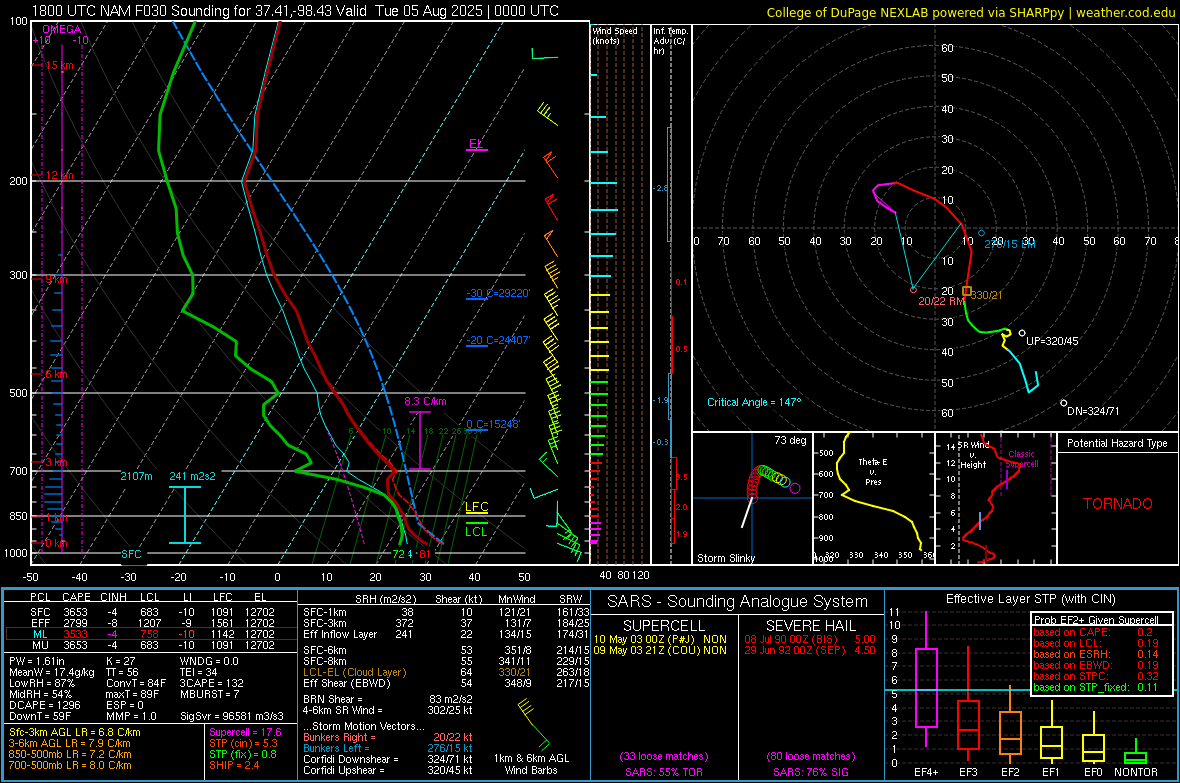The height and width of the screenshot is (783, 1180).
Task: Click the DCAPE = 1296 value
Action: click(44, 705)
